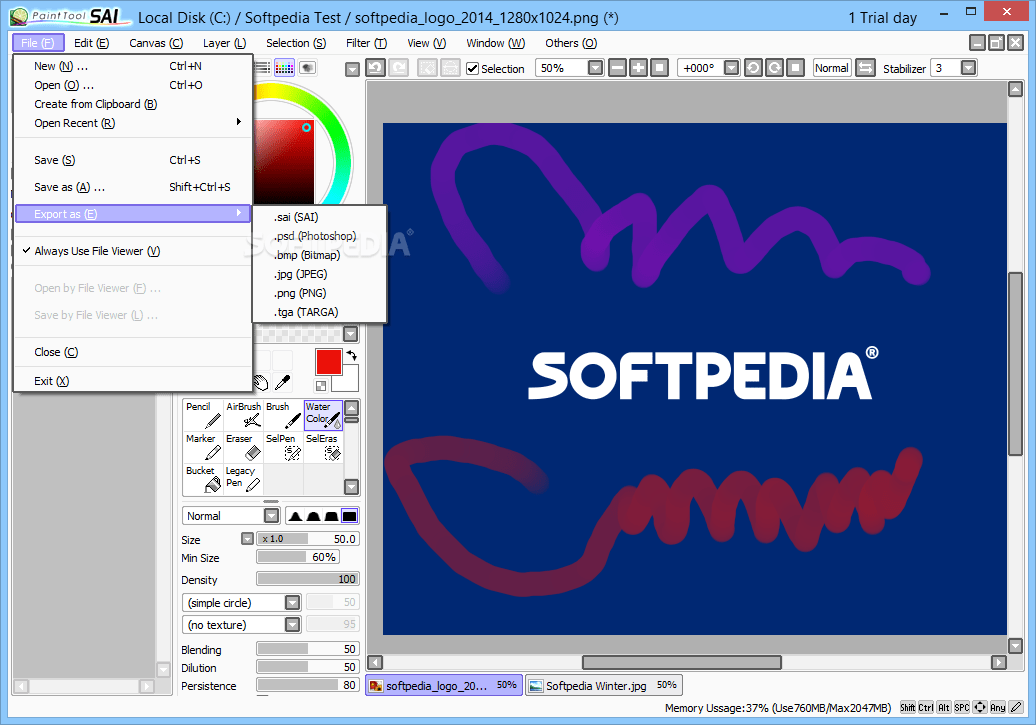Screen dimensions: 1036x725
Task: Show the color swatches panel icon
Action: pyautogui.click(x=284, y=67)
